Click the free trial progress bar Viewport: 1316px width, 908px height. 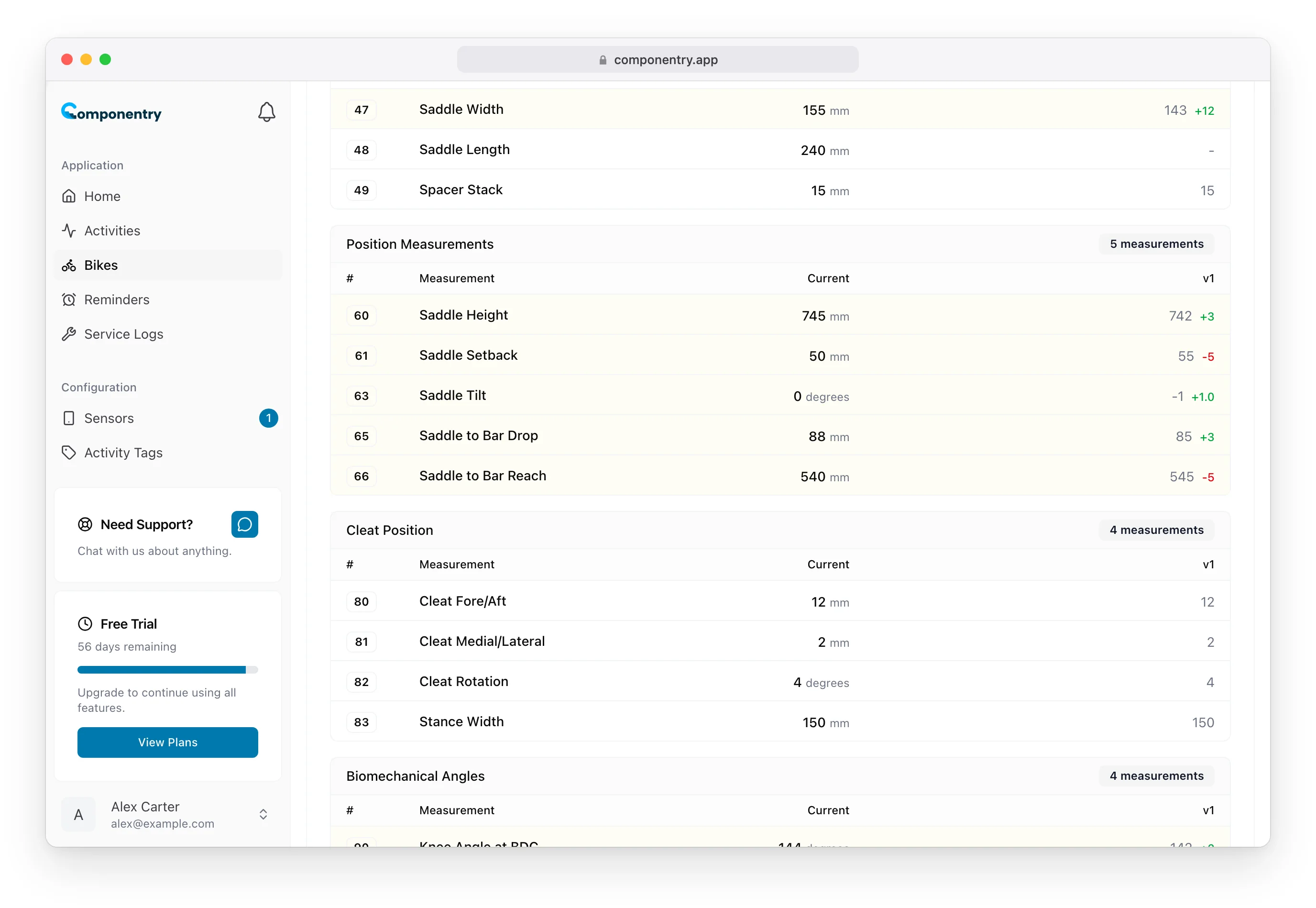[168, 670]
